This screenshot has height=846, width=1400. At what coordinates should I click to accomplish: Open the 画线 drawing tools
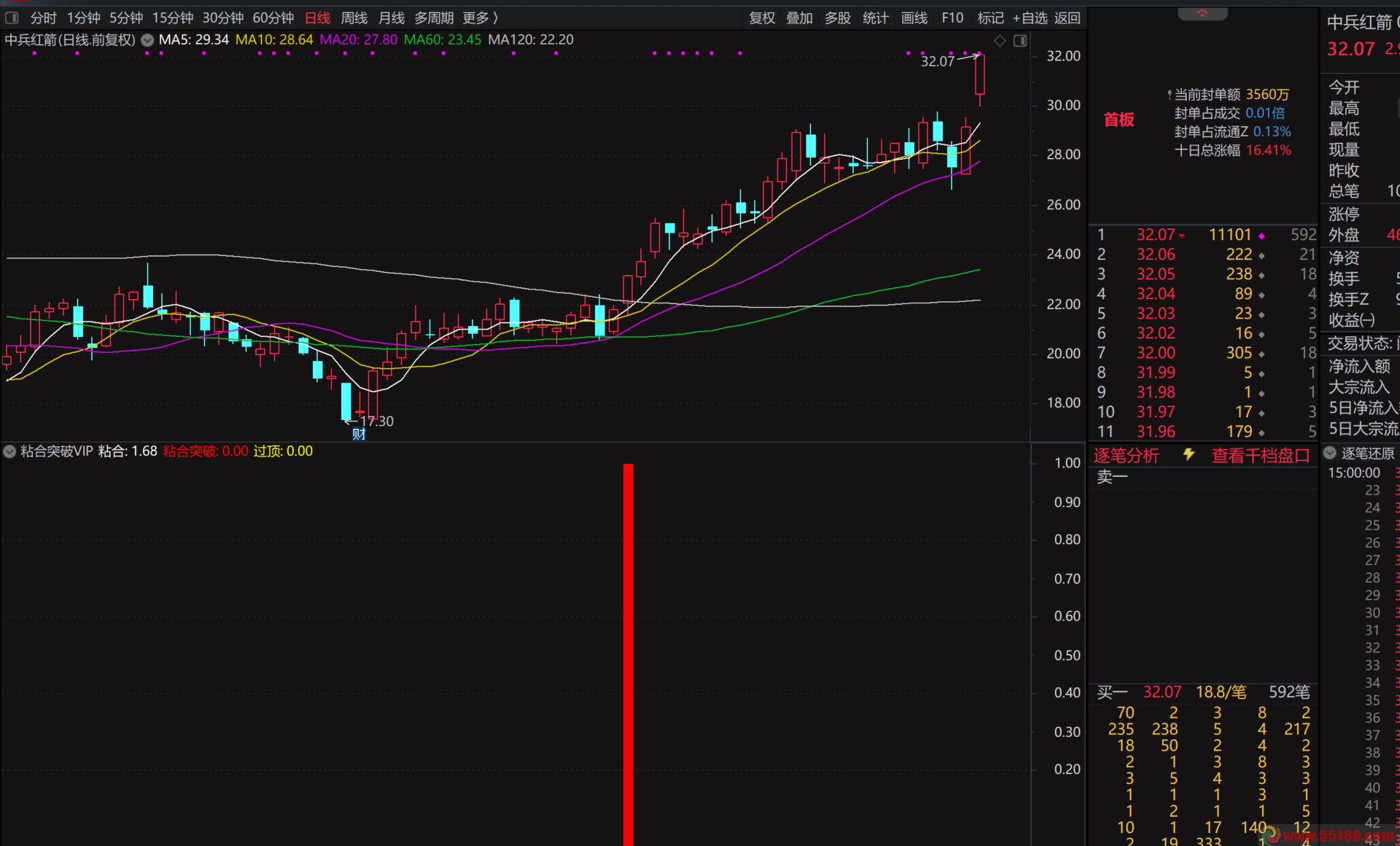[914, 18]
